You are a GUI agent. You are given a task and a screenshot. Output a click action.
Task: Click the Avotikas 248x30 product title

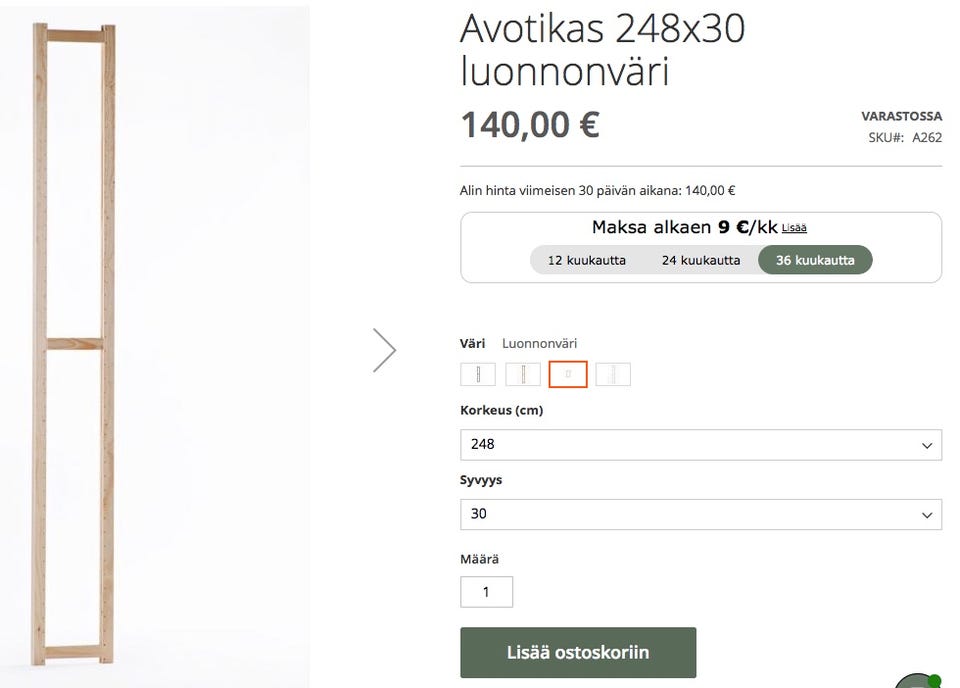click(x=603, y=50)
